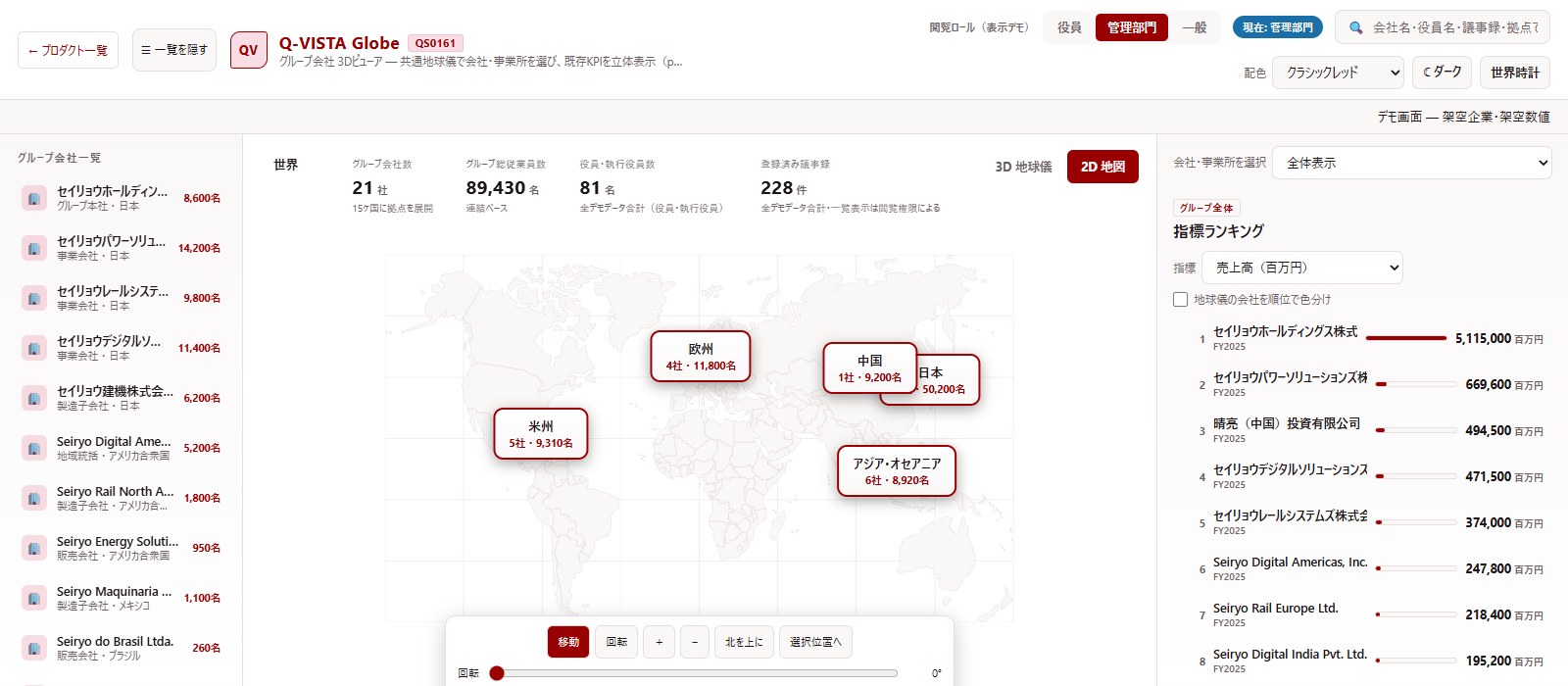Select the 一般 role tab
The height and width of the screenshot is (686, 1568).
[1195, 27]
